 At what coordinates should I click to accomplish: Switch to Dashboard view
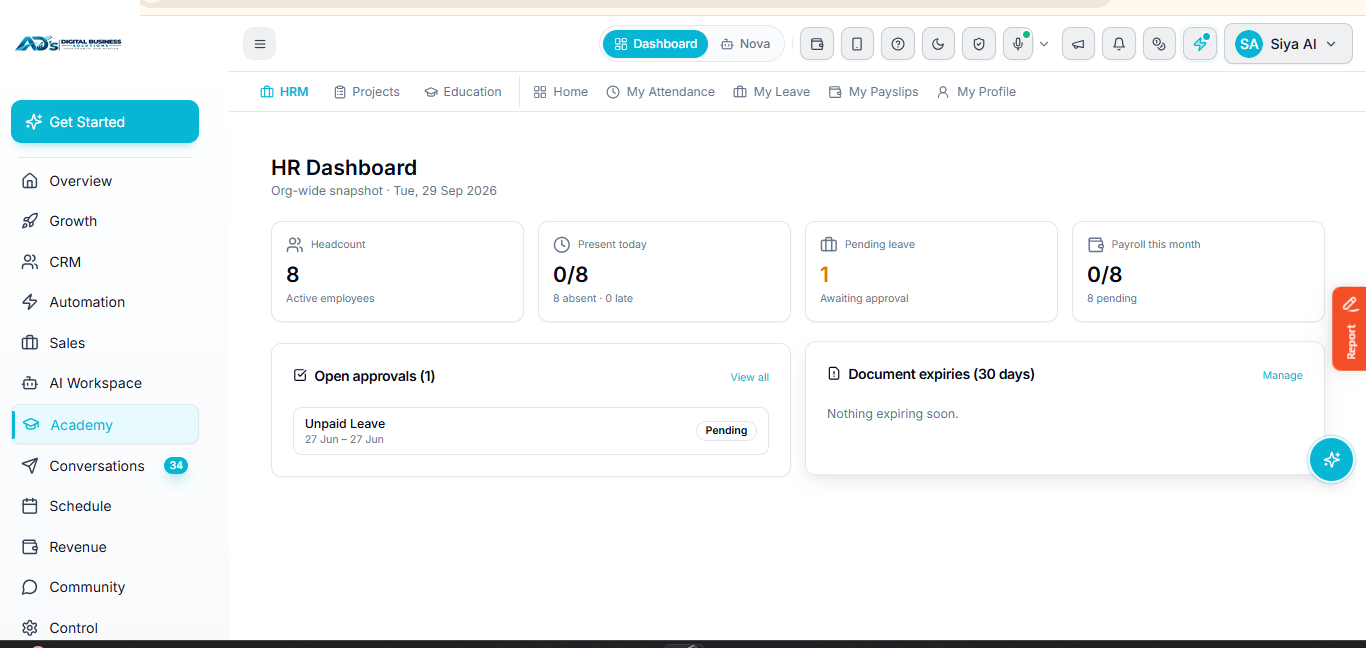tap(655, 44)
